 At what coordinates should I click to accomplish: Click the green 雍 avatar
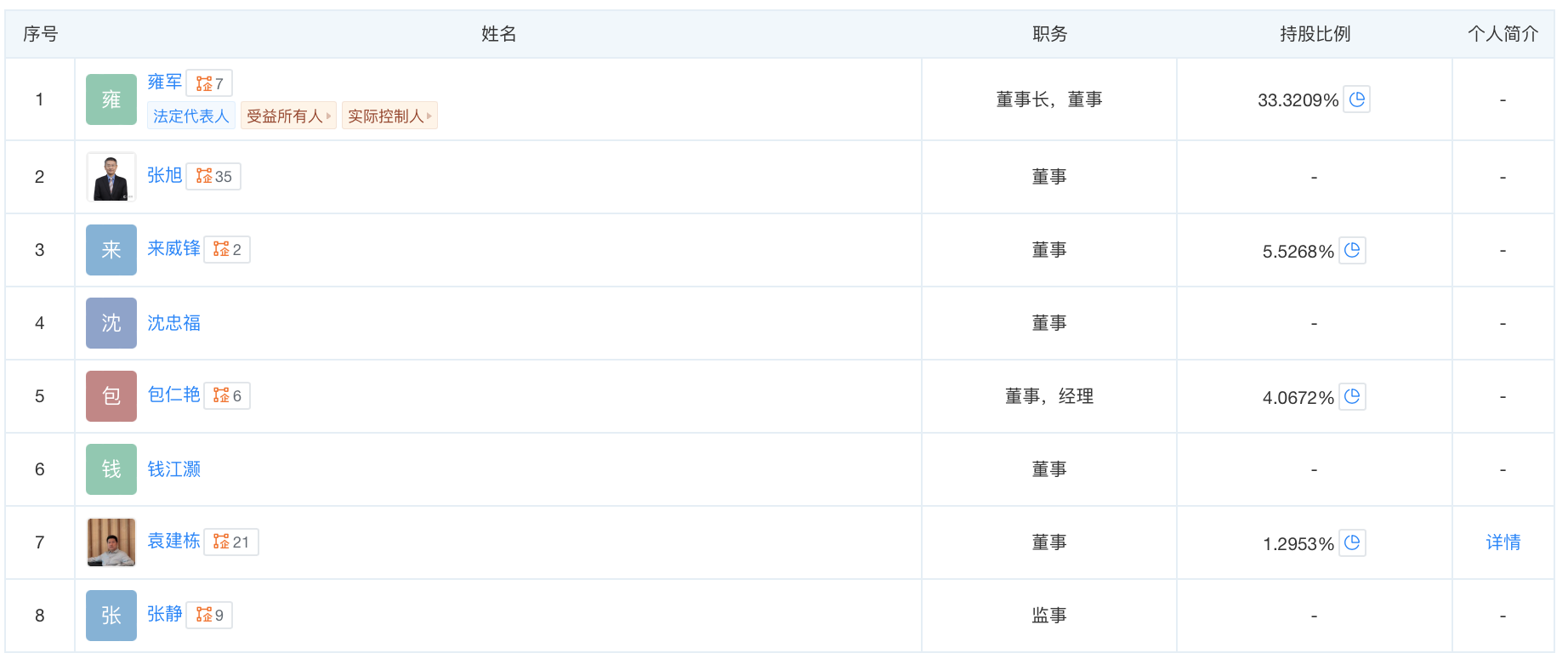click(111, 99)
